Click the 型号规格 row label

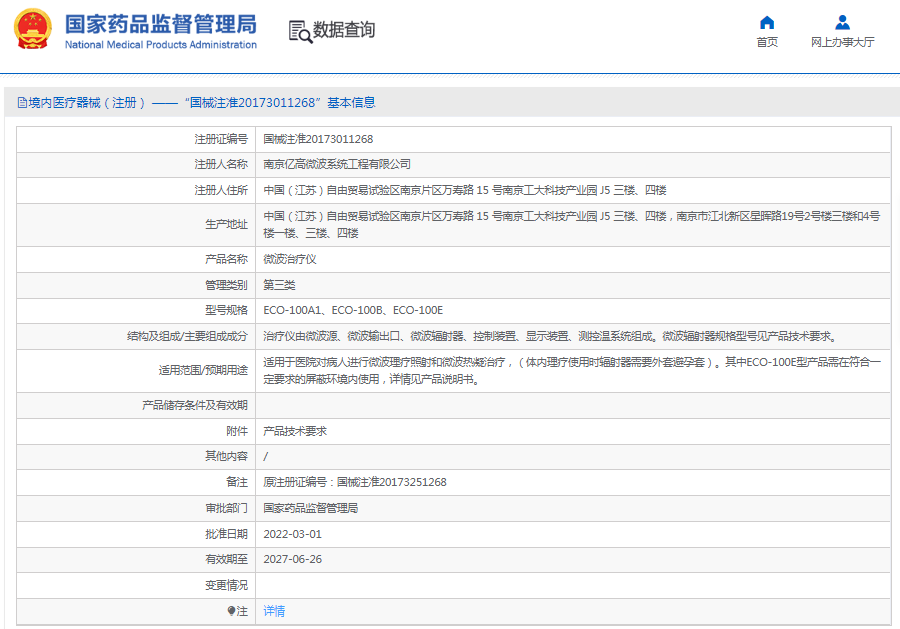tap(226, 310)
